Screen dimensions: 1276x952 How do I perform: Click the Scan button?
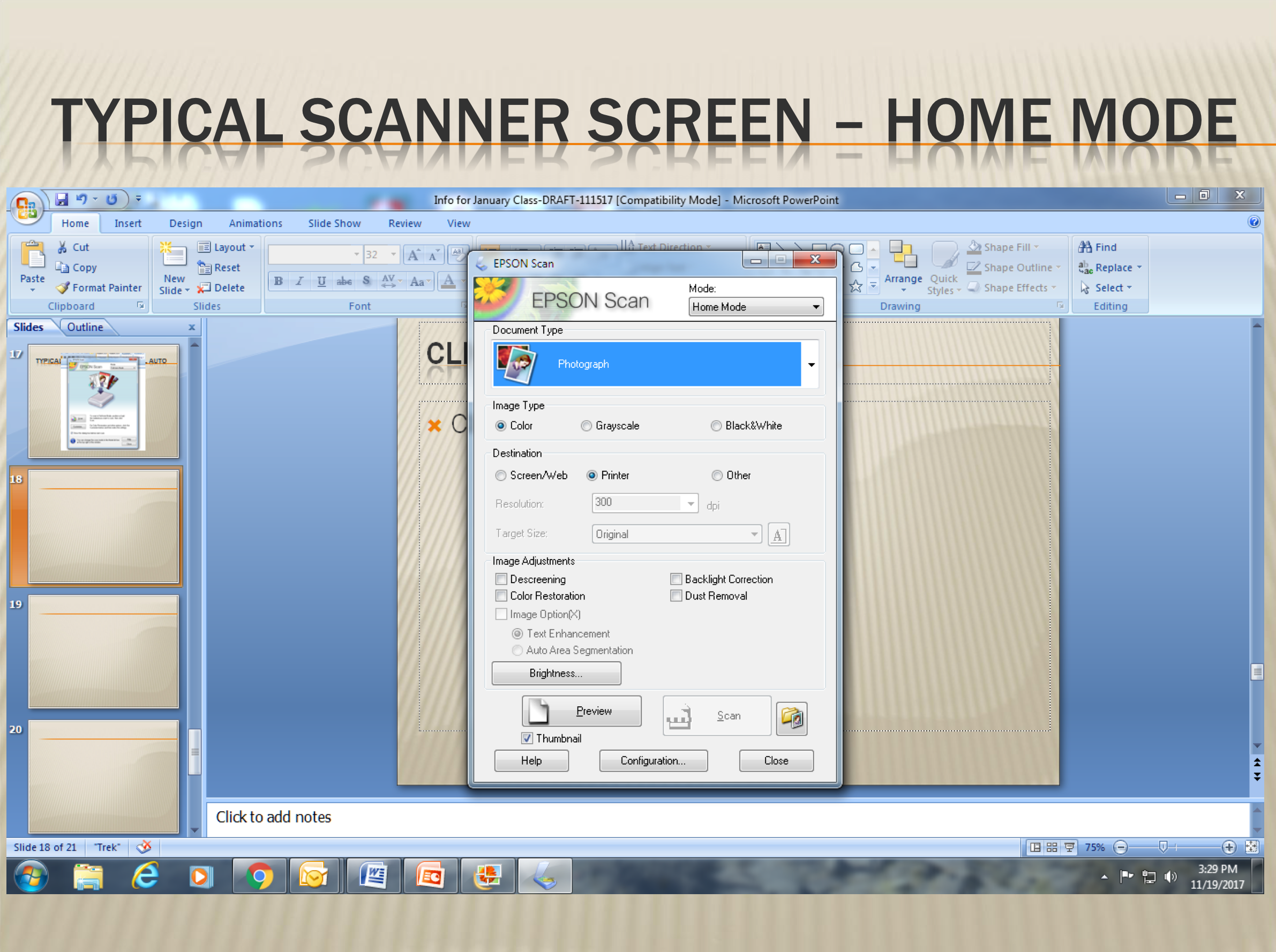[717, 716]
